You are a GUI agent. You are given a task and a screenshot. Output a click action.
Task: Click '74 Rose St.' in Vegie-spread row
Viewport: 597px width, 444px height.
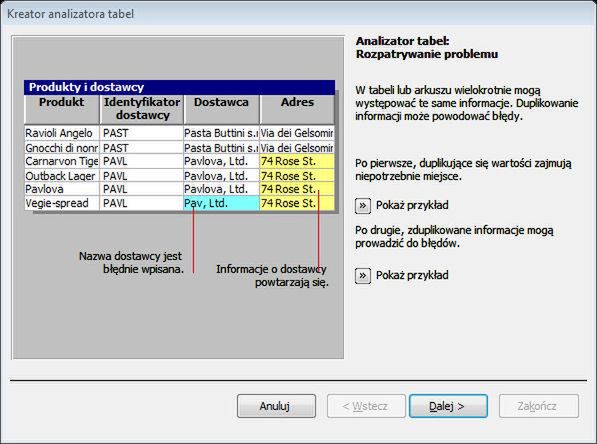tap(297, 203)
